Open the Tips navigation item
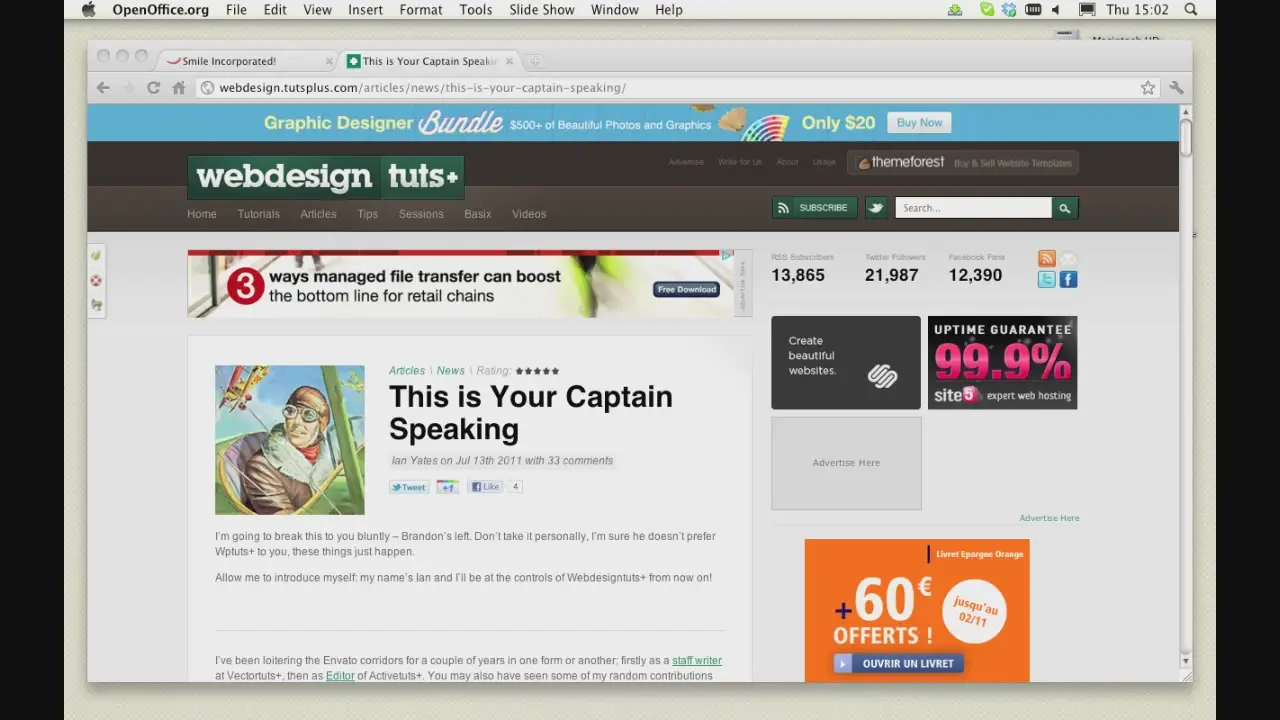1280x720 pixels. point(368,214)
